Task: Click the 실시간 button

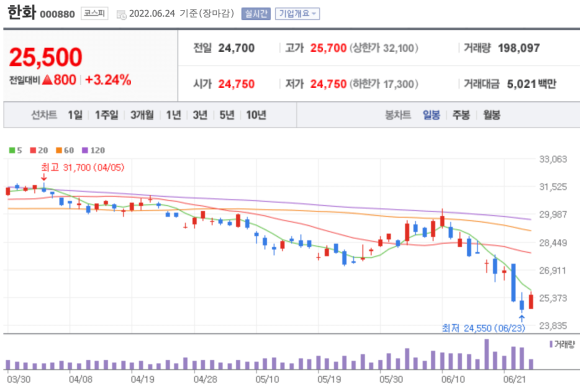Action: 256,14
